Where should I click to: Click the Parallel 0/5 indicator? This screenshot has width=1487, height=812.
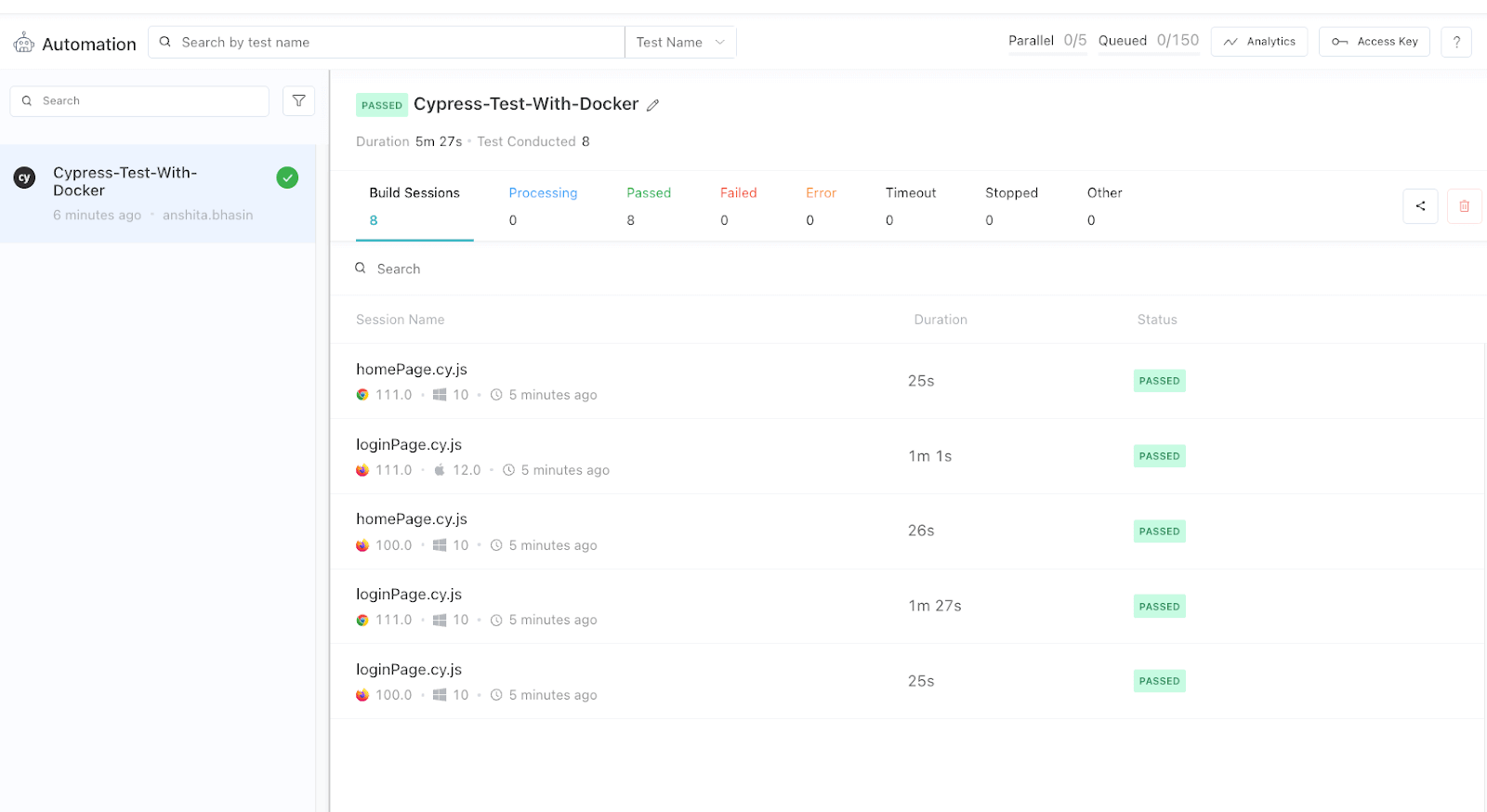click(x=1047, y=41)
